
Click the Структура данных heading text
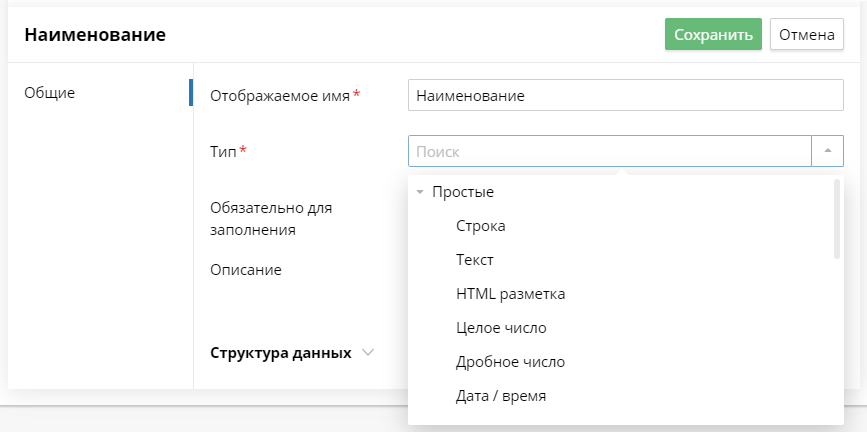click(x=281, y=353)
